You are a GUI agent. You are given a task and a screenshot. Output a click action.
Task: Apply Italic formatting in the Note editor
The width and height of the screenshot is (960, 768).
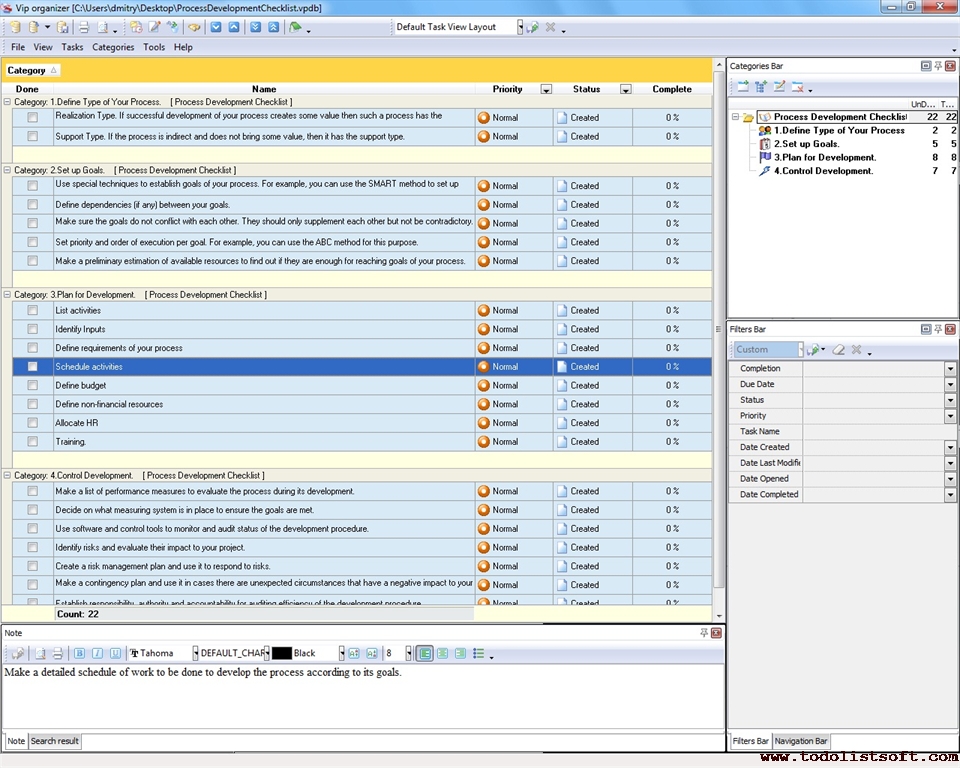pos(97,653)
